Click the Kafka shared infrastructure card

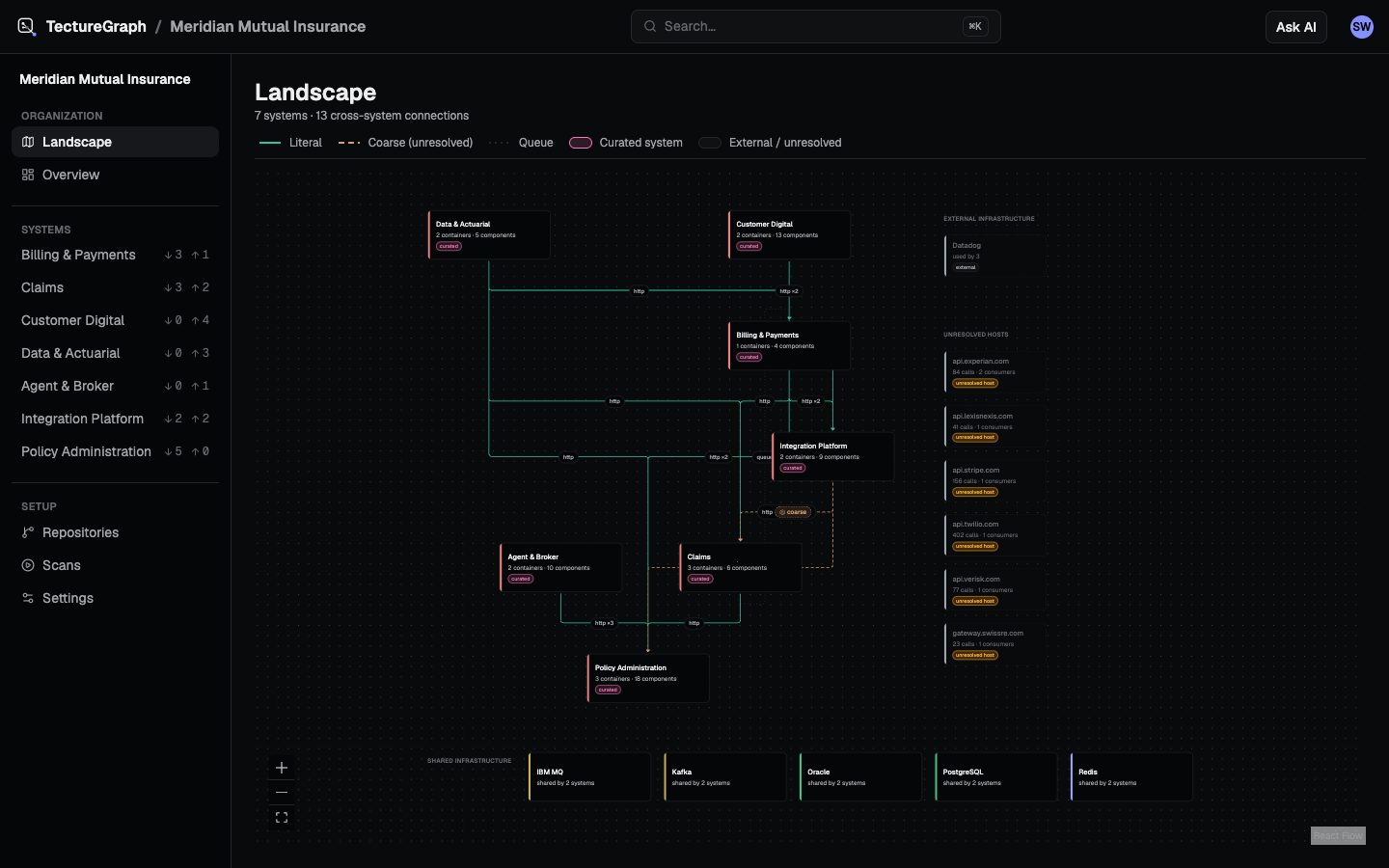[724, 777]
